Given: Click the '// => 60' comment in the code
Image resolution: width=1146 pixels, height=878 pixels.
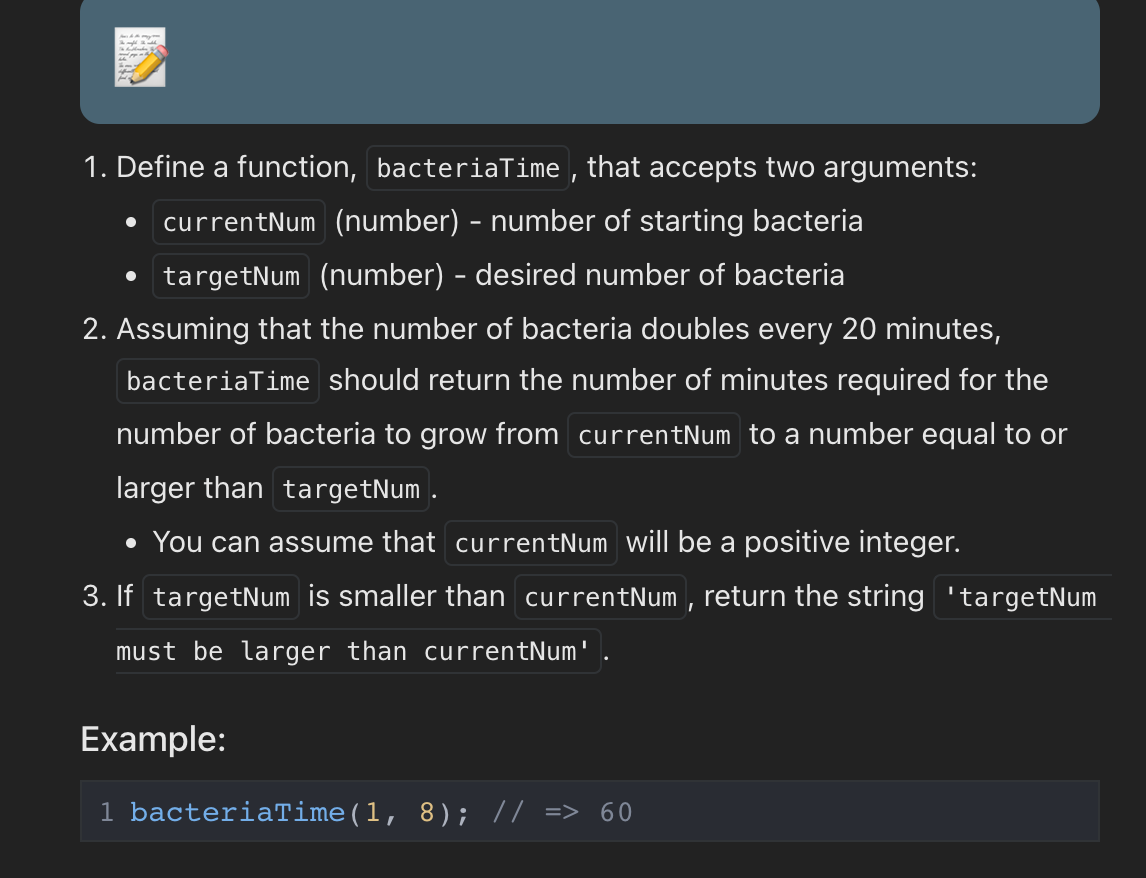Looking at the screenshot, I should [563, 812].
